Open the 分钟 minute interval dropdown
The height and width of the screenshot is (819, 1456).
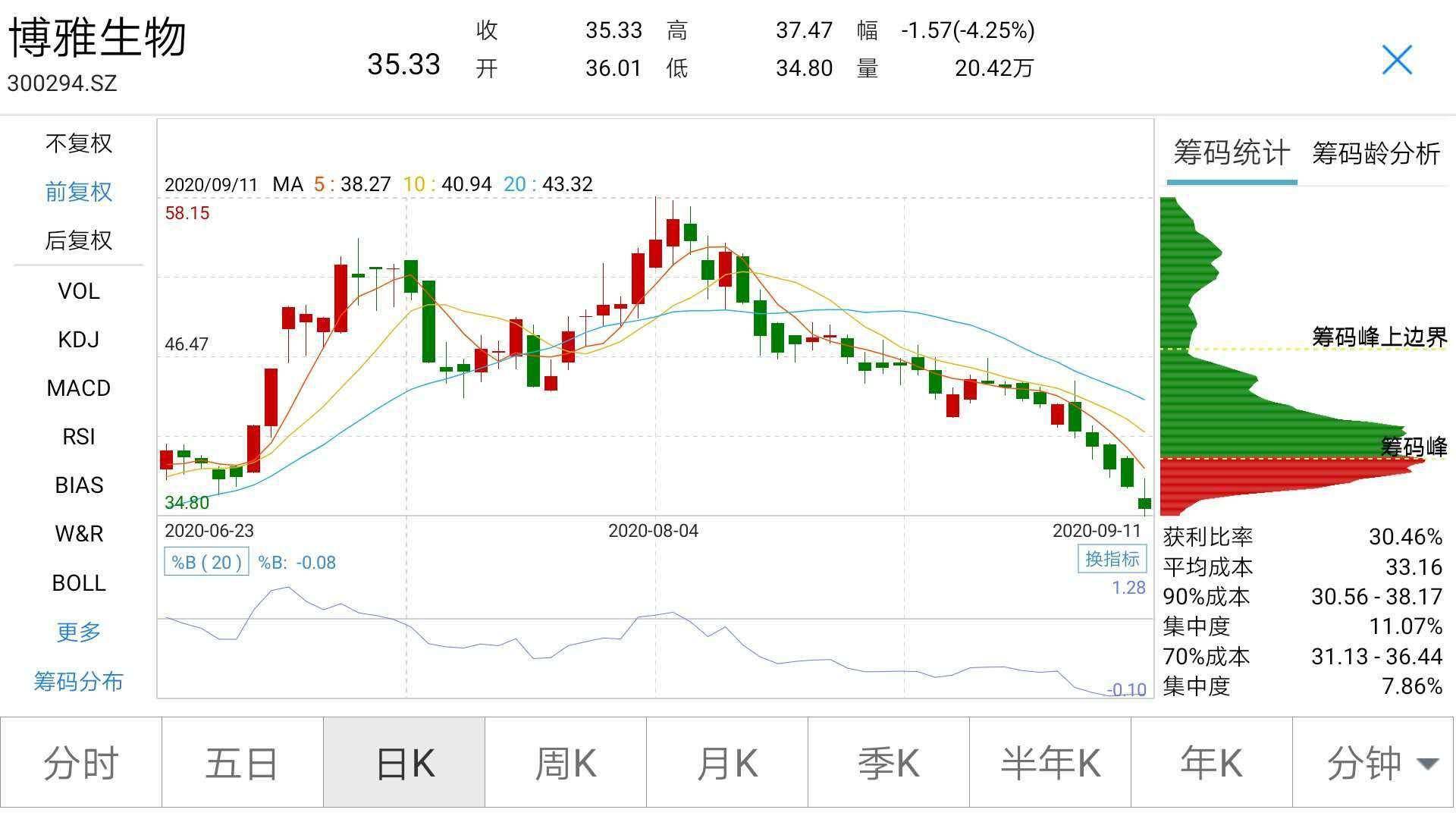pos(1374,762)
